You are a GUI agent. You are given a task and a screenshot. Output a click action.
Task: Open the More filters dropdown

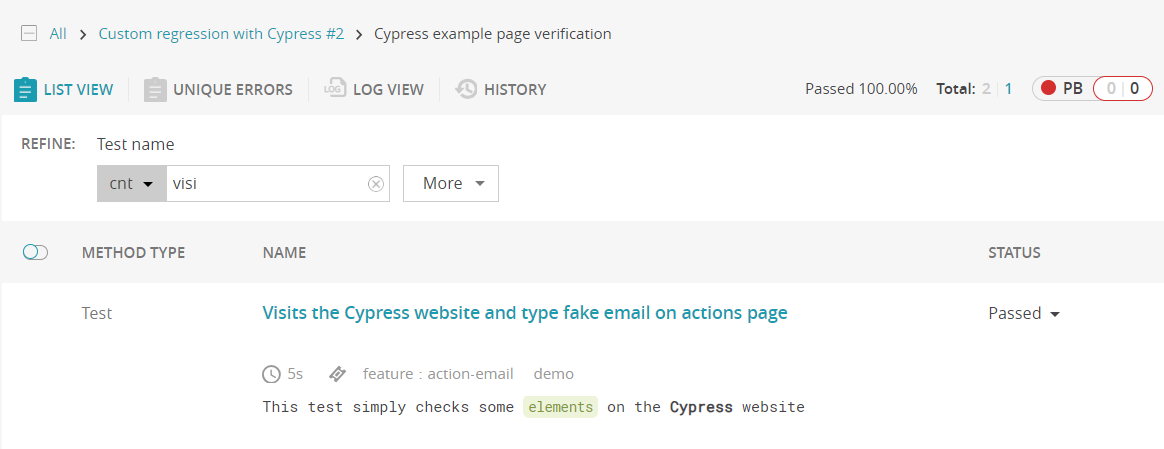451,183
